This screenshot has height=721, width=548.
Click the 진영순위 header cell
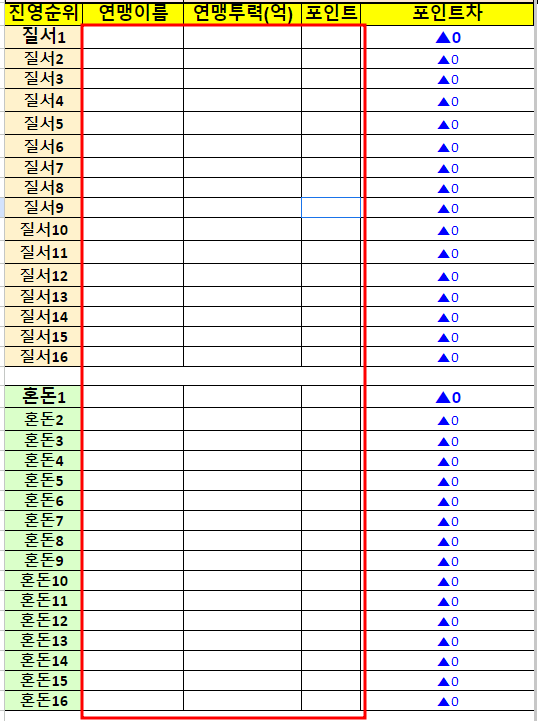click(x=43, y=13)
